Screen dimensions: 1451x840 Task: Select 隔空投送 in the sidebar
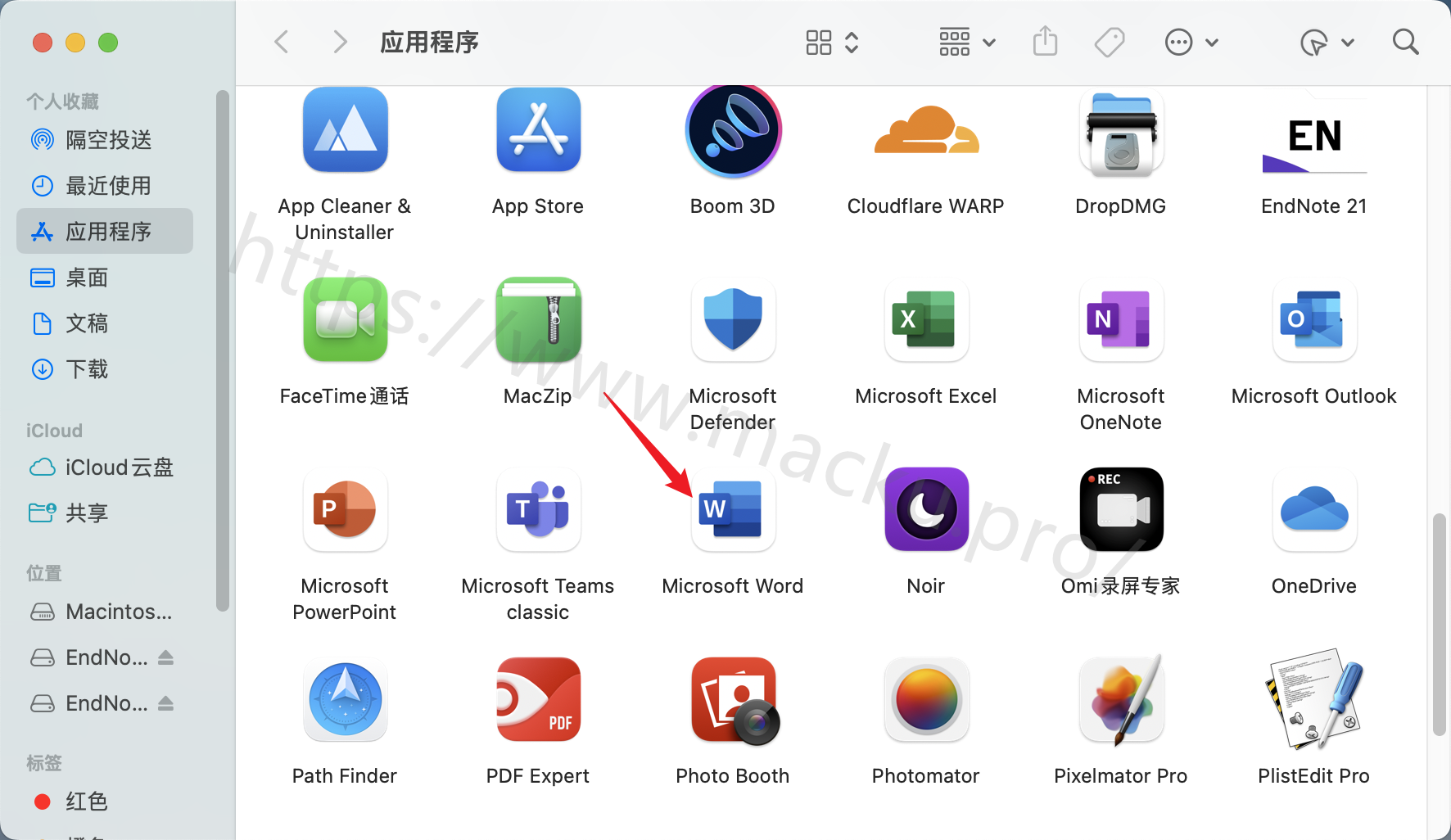coord(105,140)
